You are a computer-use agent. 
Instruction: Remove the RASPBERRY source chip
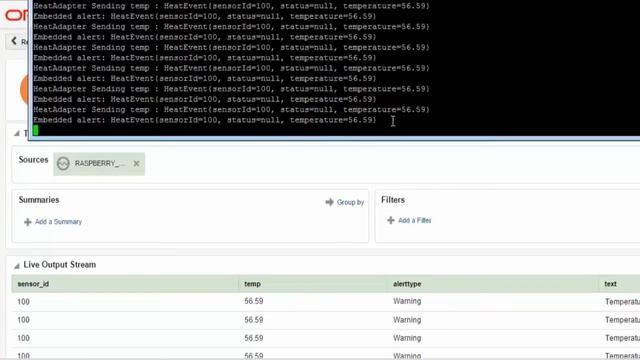[136, 163]
